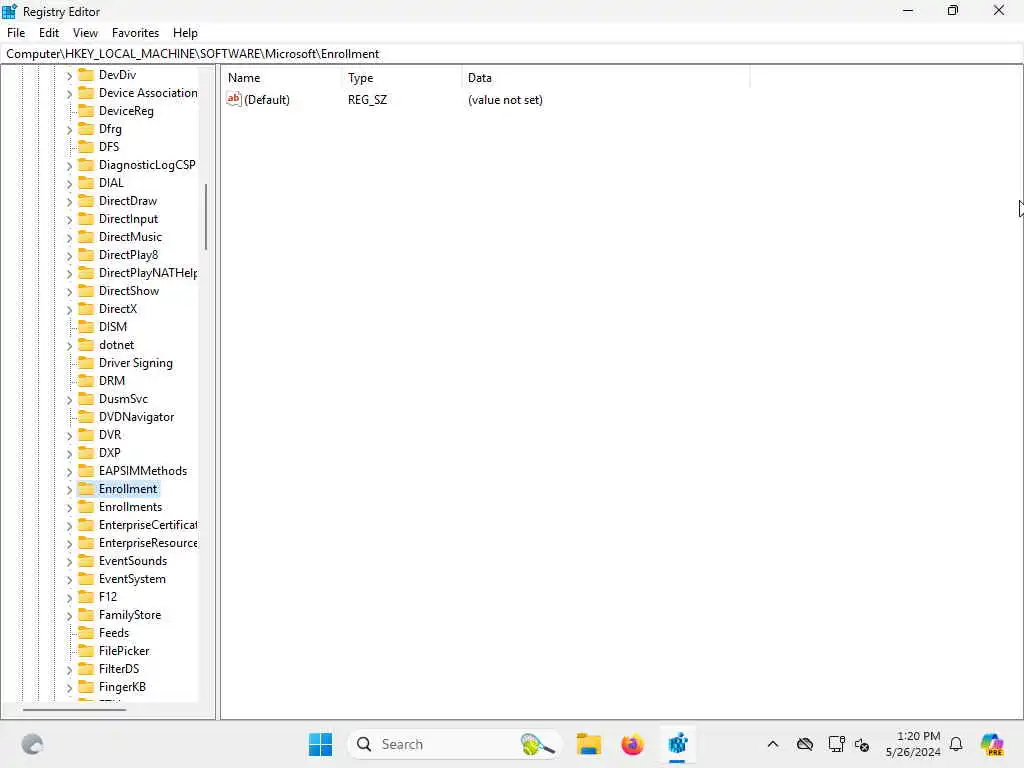This screenshot has width=1024, height=768.
Task: Select the Feeds key
Action: [114, 632]
